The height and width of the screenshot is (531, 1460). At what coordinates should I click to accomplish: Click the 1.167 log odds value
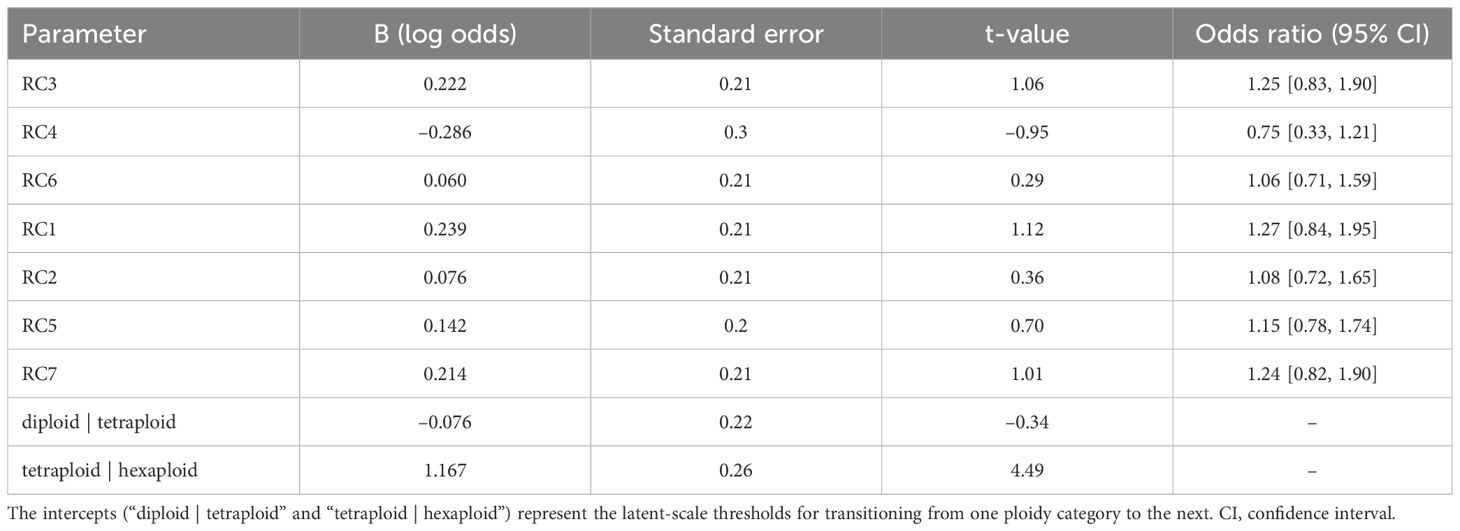point(444,470)
